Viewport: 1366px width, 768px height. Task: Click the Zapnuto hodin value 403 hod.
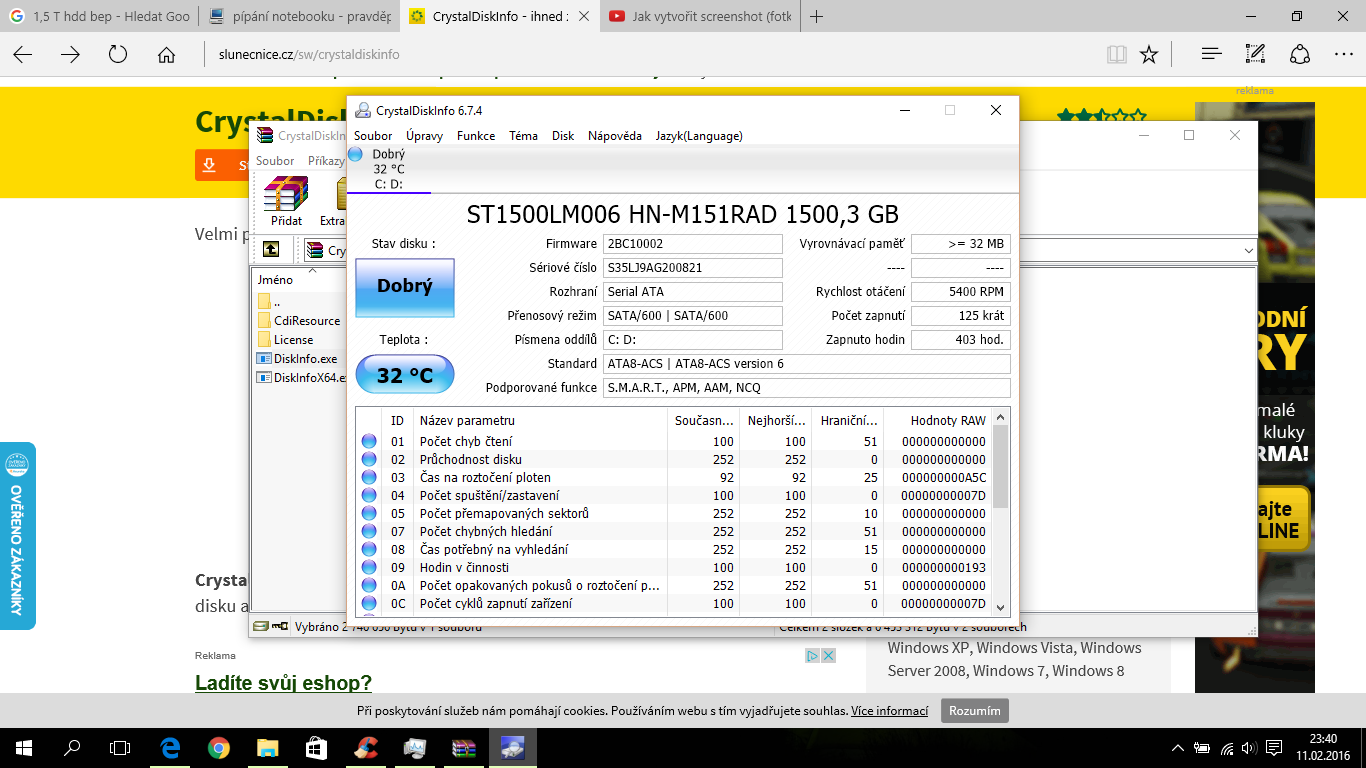click(x=960, y=340)
